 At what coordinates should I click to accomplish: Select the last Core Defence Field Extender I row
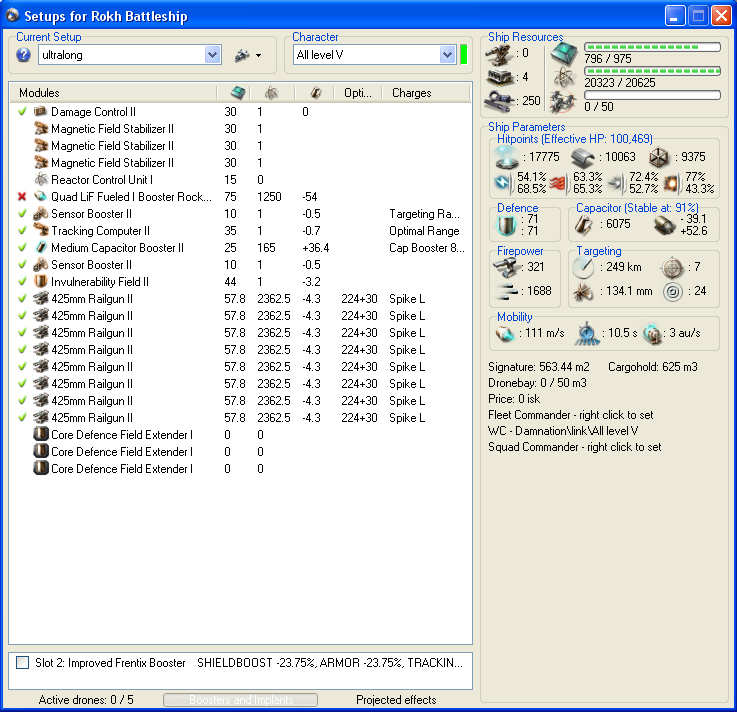240,469
